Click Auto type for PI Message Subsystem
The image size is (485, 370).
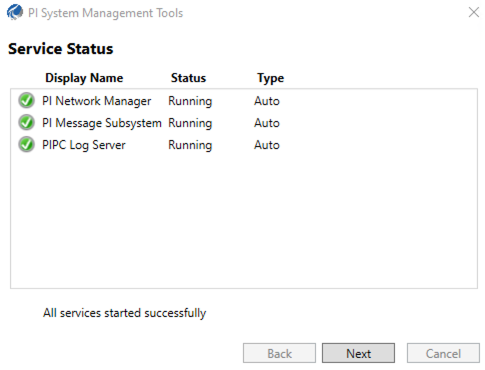coord(267,123)
